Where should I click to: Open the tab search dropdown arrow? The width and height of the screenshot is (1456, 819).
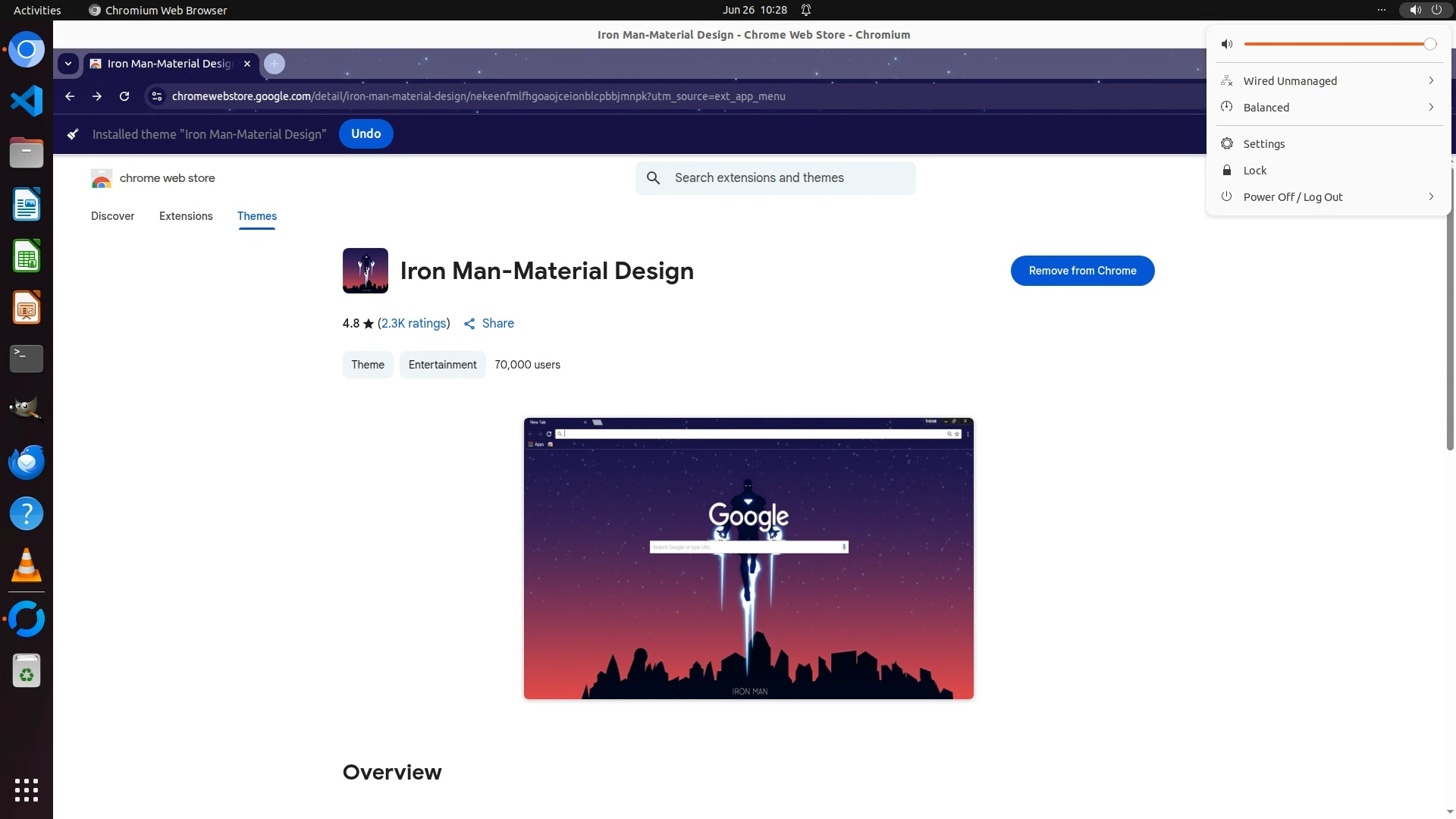pos(68,64)
